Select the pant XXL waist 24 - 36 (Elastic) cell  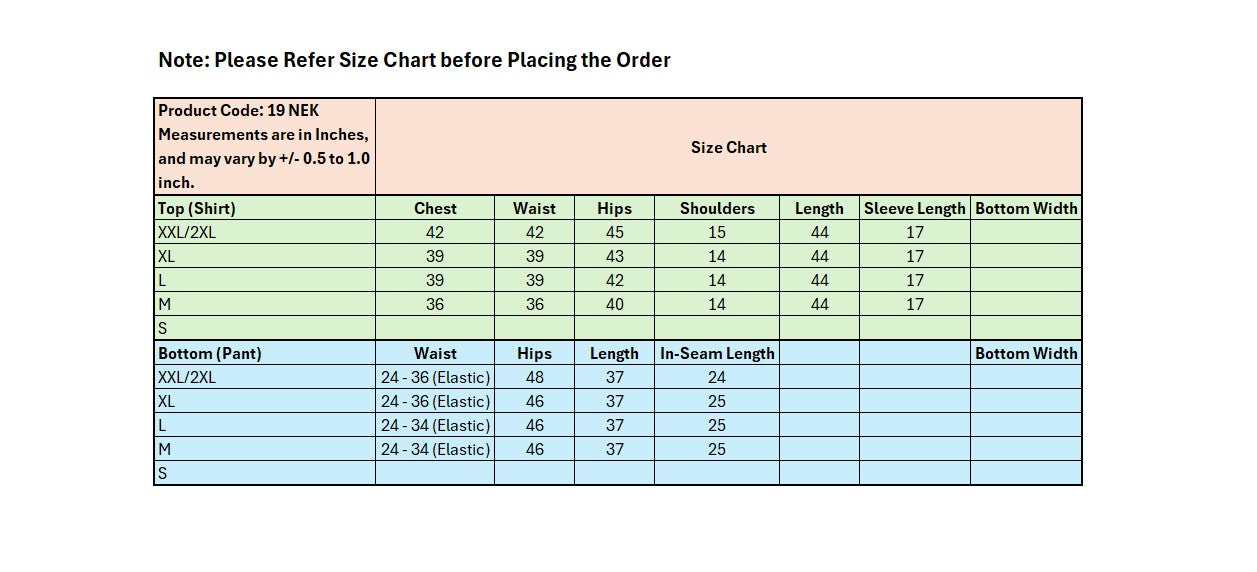pyautogui.click(x=435, y=377)
